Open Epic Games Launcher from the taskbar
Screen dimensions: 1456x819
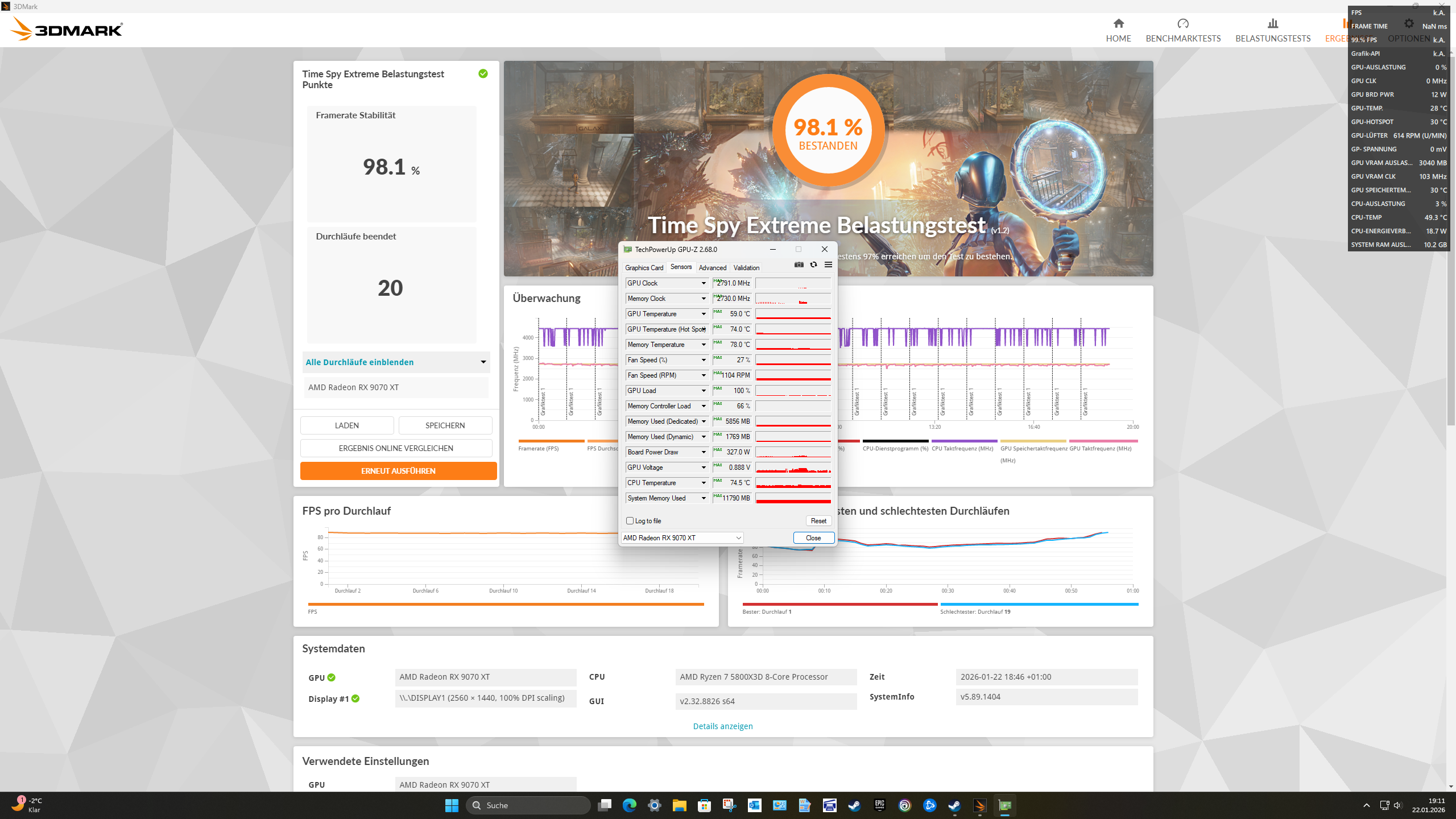(879, 805)
